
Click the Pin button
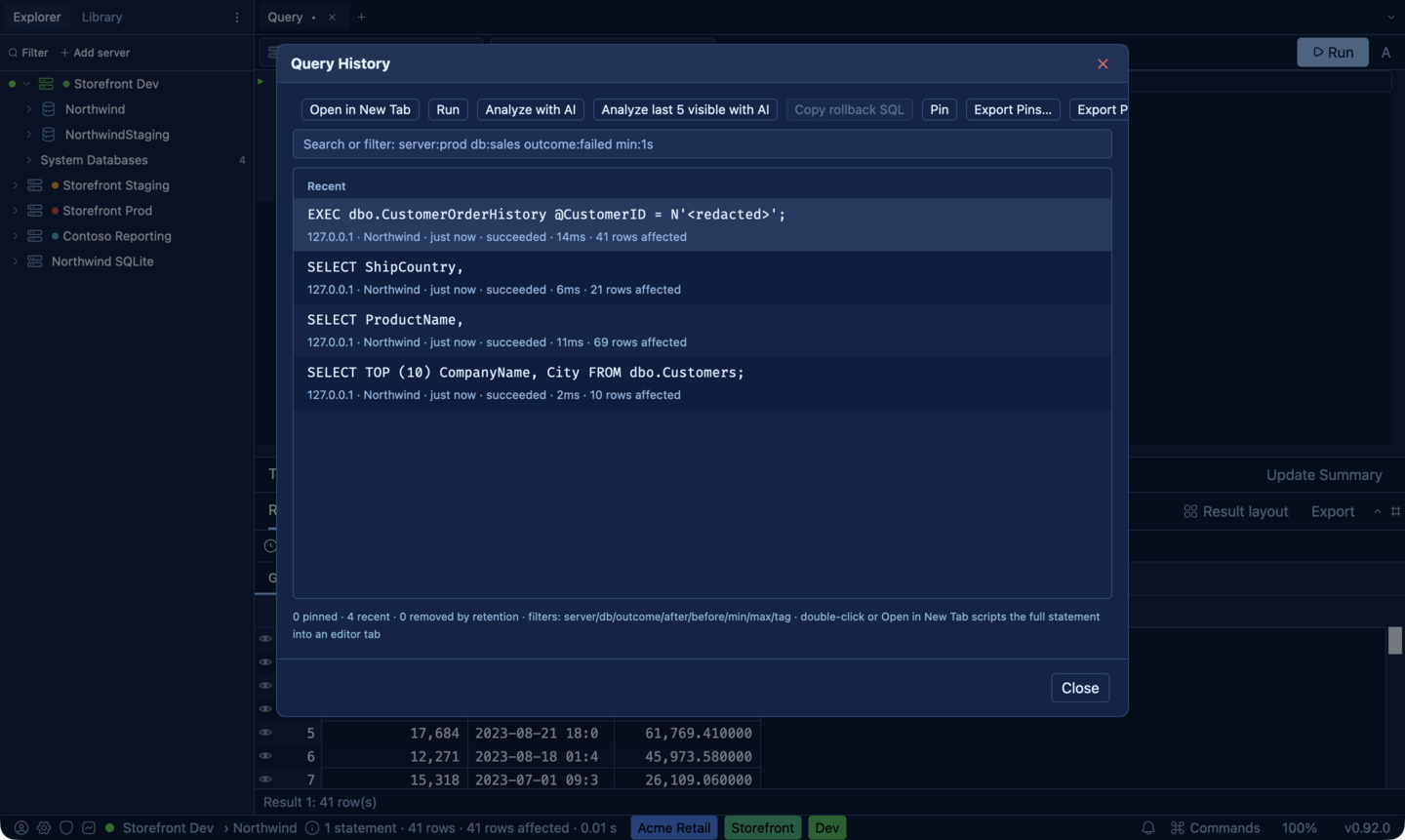(x=940, y=109)
